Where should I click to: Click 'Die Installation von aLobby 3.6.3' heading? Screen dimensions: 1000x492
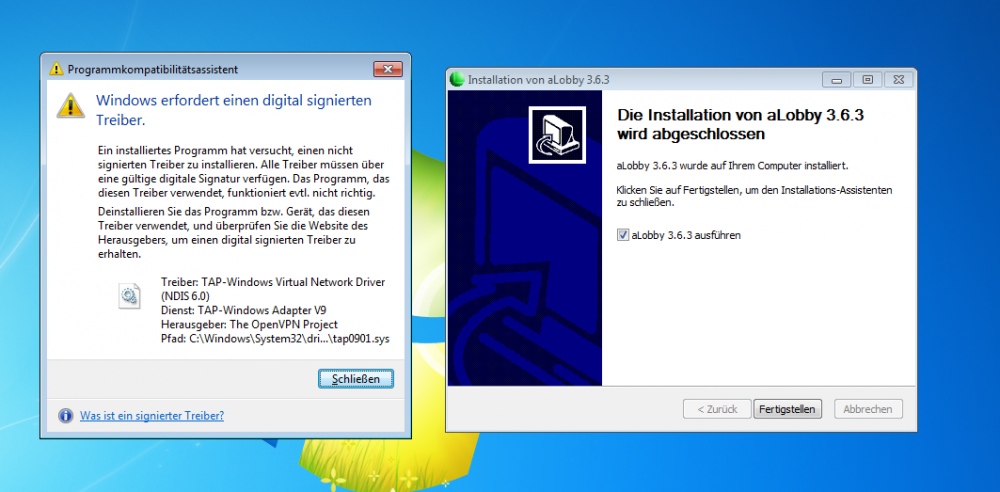point(741,125)
